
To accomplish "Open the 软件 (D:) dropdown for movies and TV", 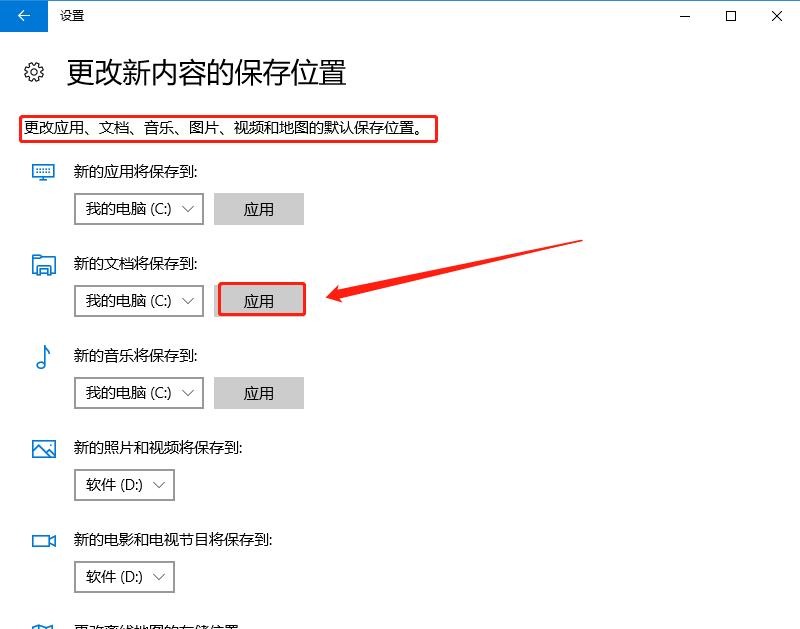I will point(124,577).
